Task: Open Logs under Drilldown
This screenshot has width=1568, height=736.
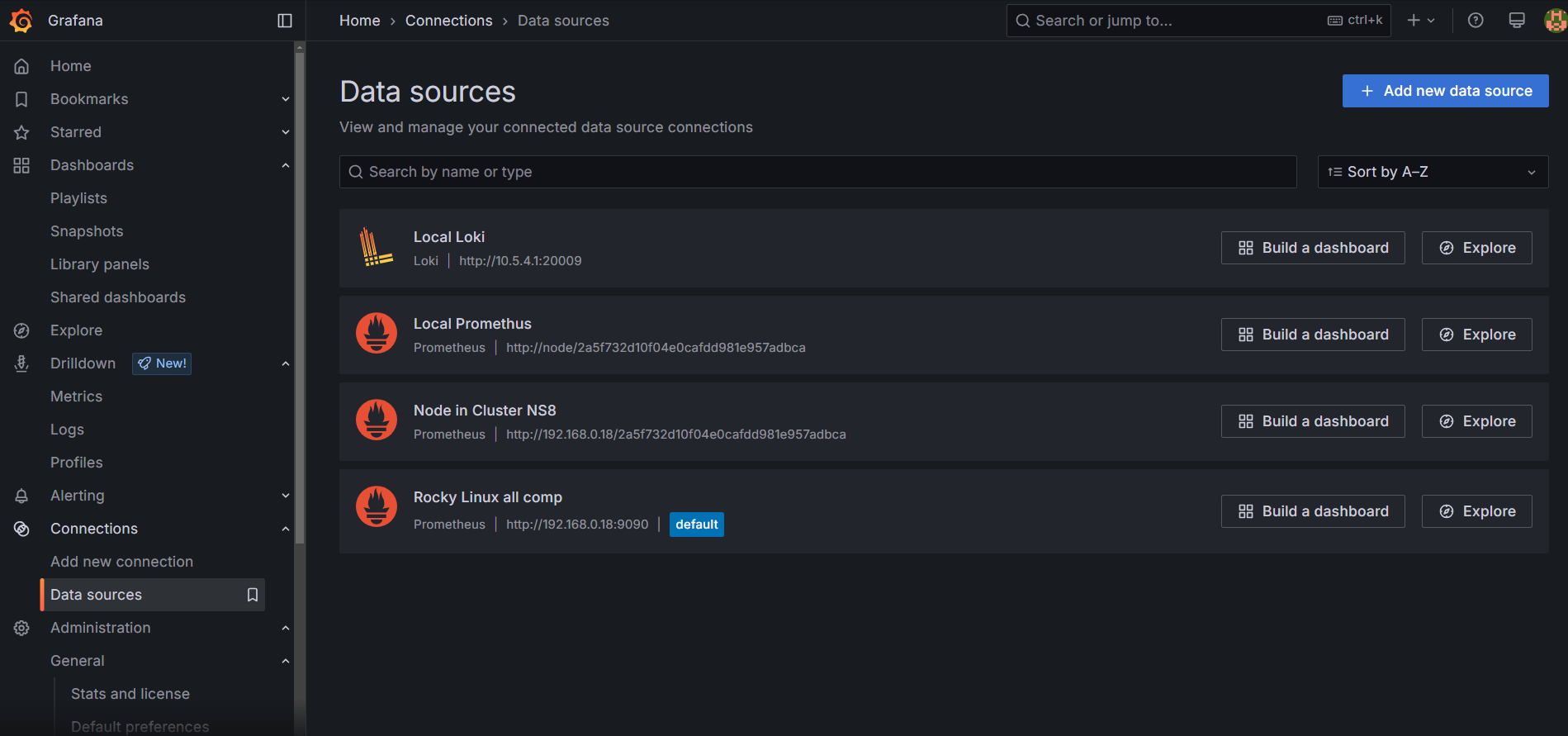Action: coord(67,430)
